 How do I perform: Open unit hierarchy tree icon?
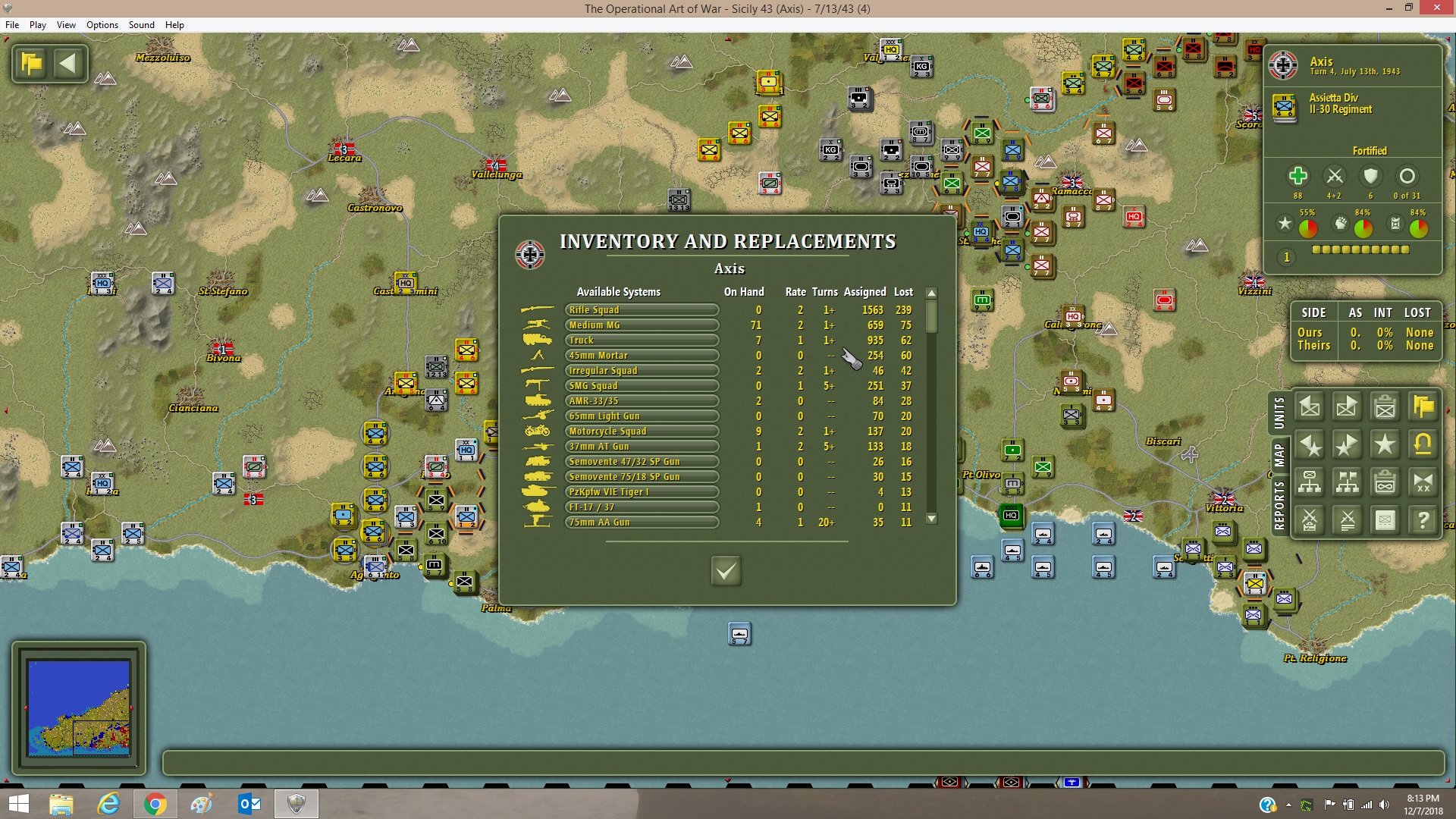click(x=1310, y=482)
